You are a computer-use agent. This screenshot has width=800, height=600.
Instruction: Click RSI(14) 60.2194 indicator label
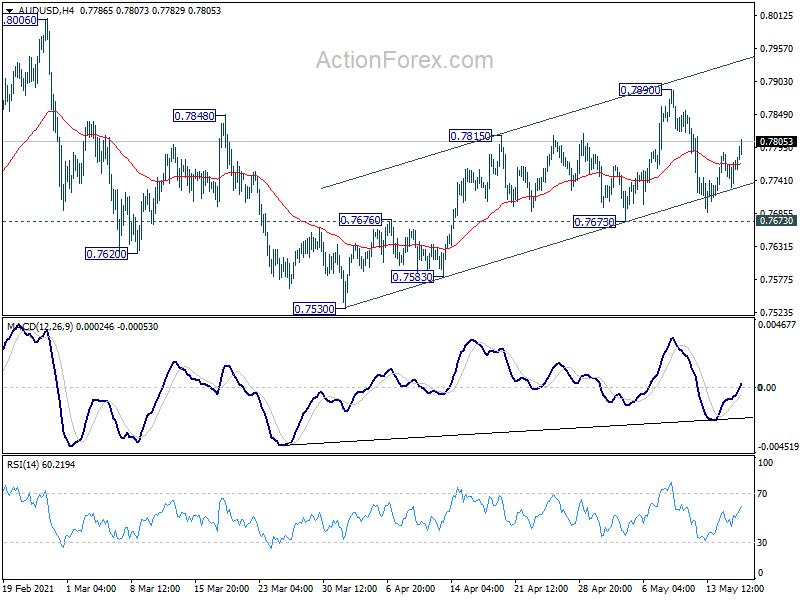coord(41,465)
